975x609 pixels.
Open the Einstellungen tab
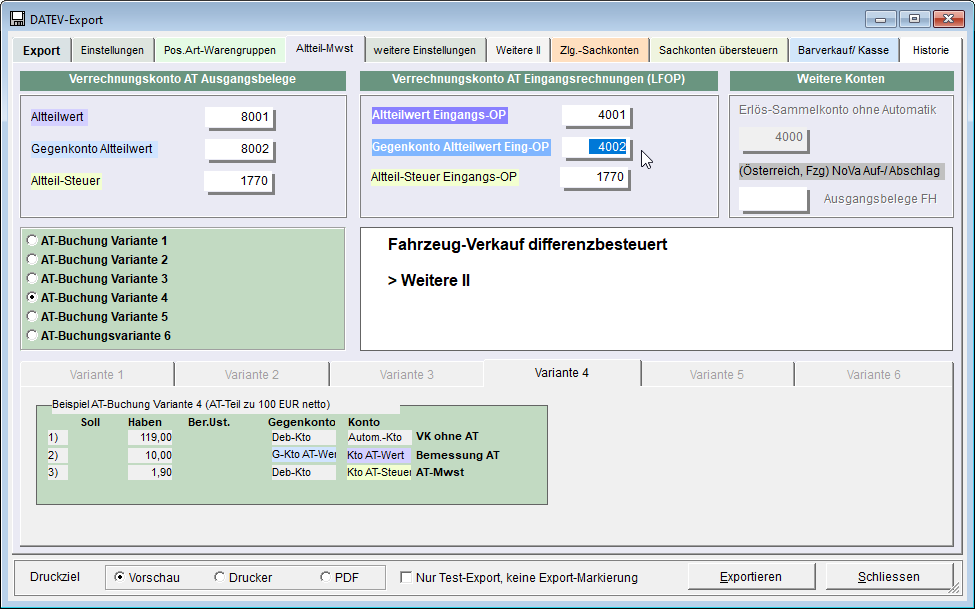pos(112,50)
